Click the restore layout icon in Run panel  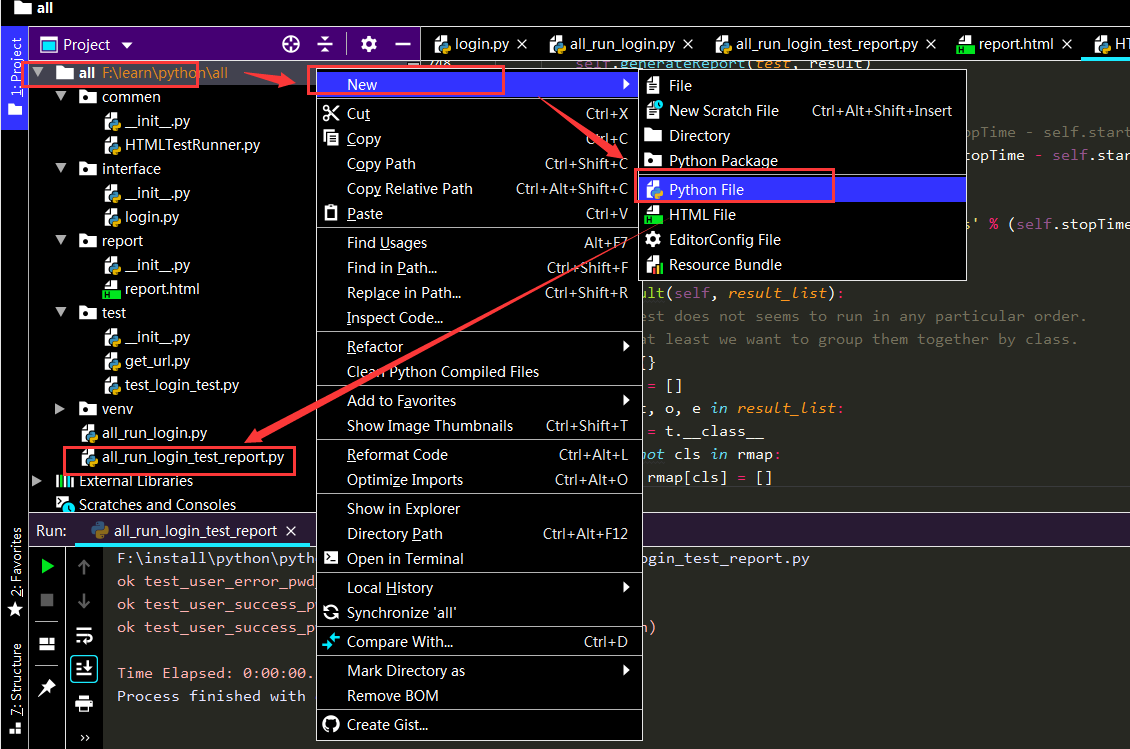click(48, 644)
